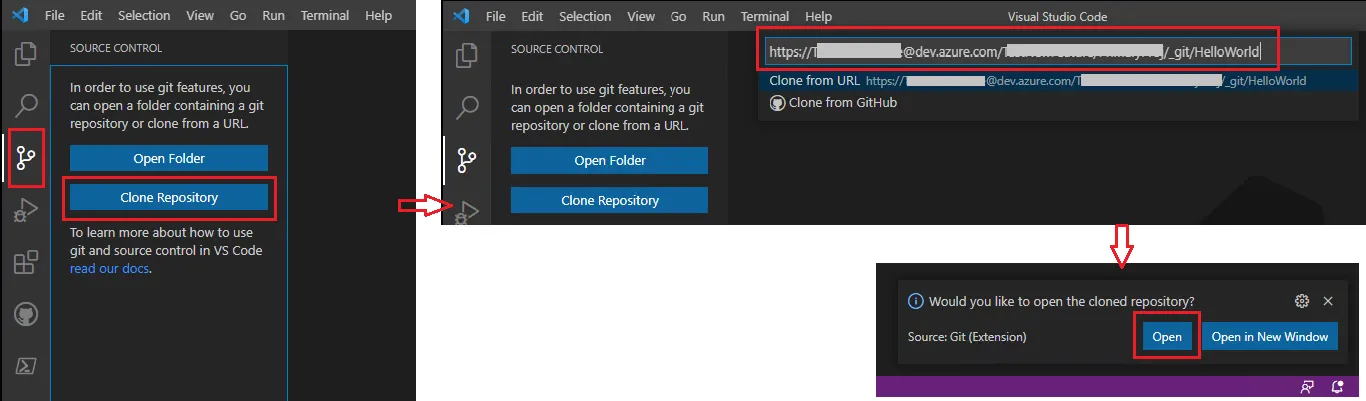Open File menu in right window
Screen dimensions: 1366x401
[496, 17]
